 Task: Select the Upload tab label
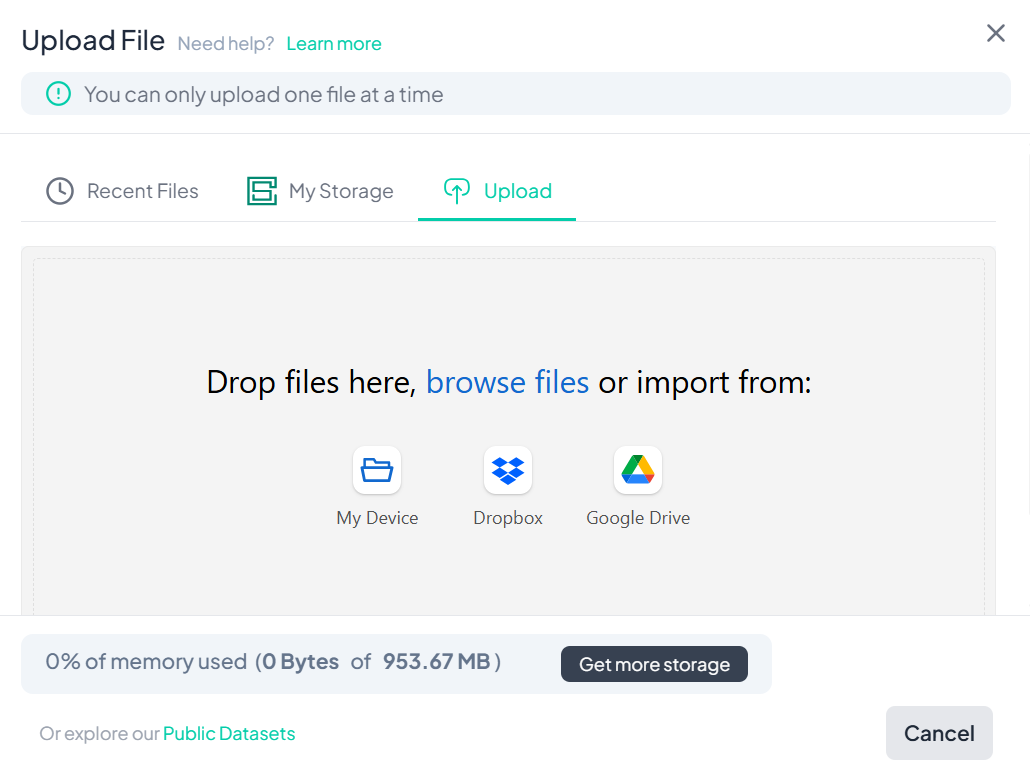click(x=517, y=191)
